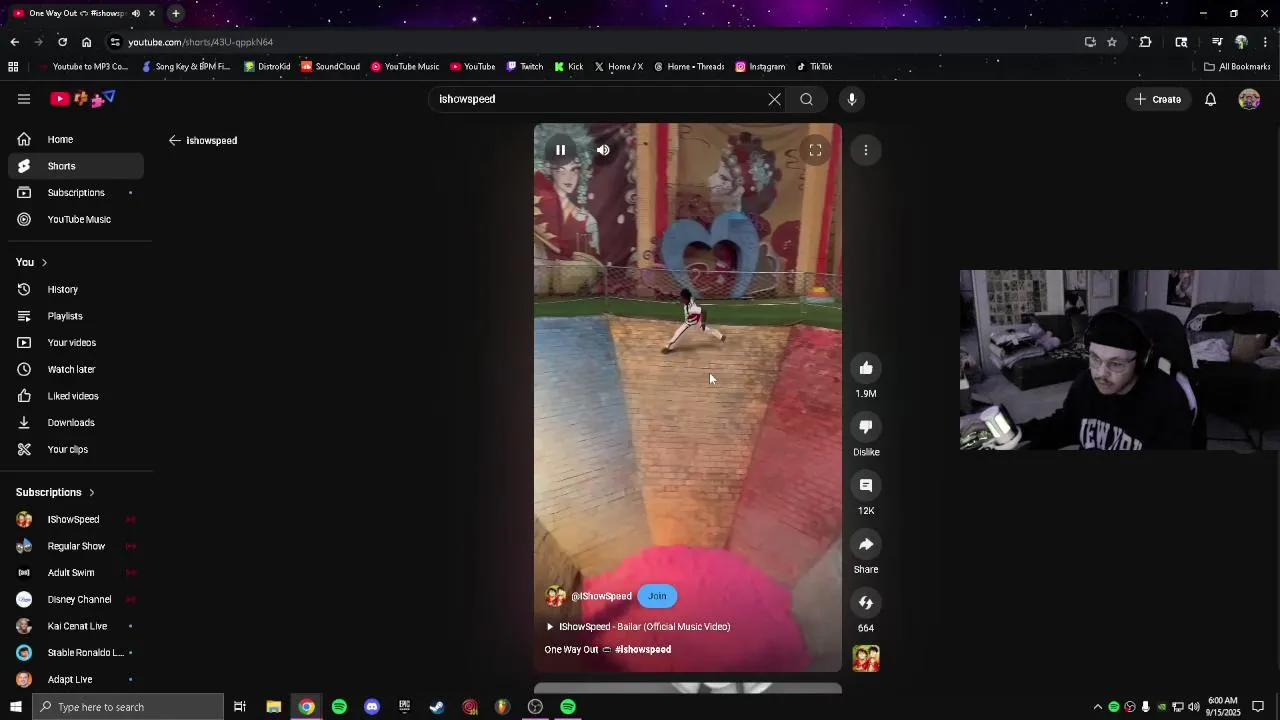
Task: Go back to ishowspeed search results
Action: coord(175,141)
